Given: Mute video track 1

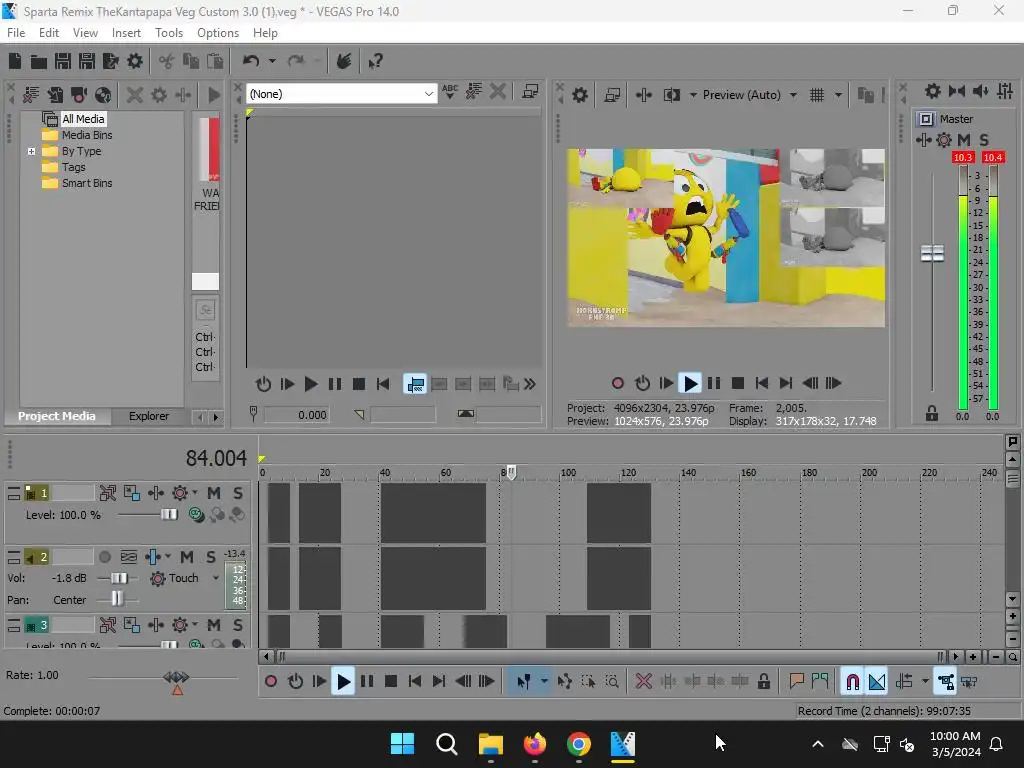Looking at the screenshot, I should click(x=214, y=493).
